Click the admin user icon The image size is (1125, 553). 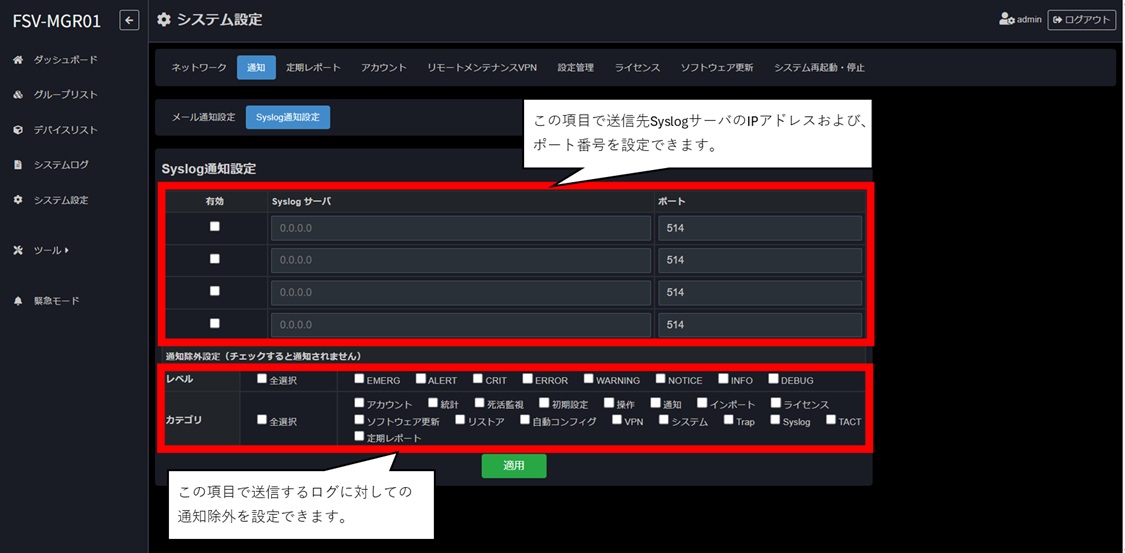coord(1007,19)
